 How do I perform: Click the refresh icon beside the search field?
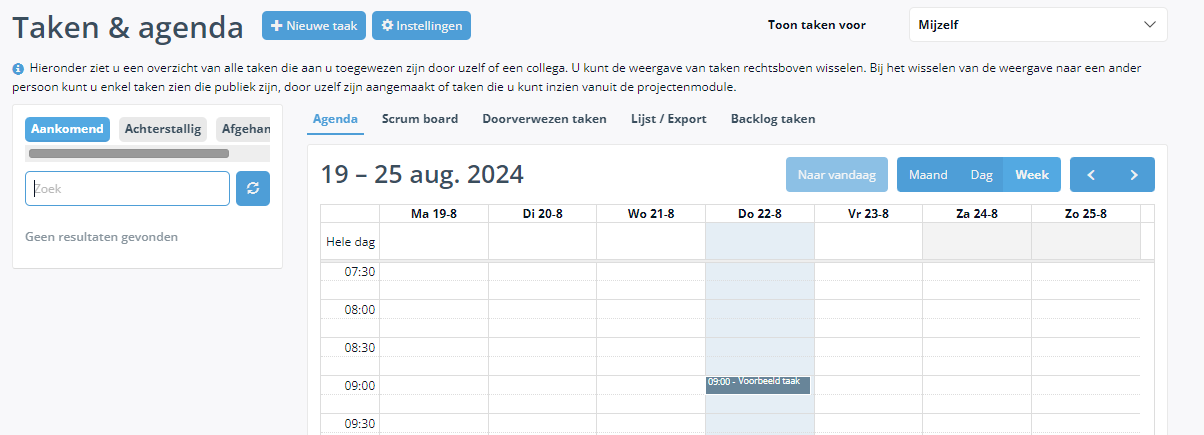[x=253, y=189]
